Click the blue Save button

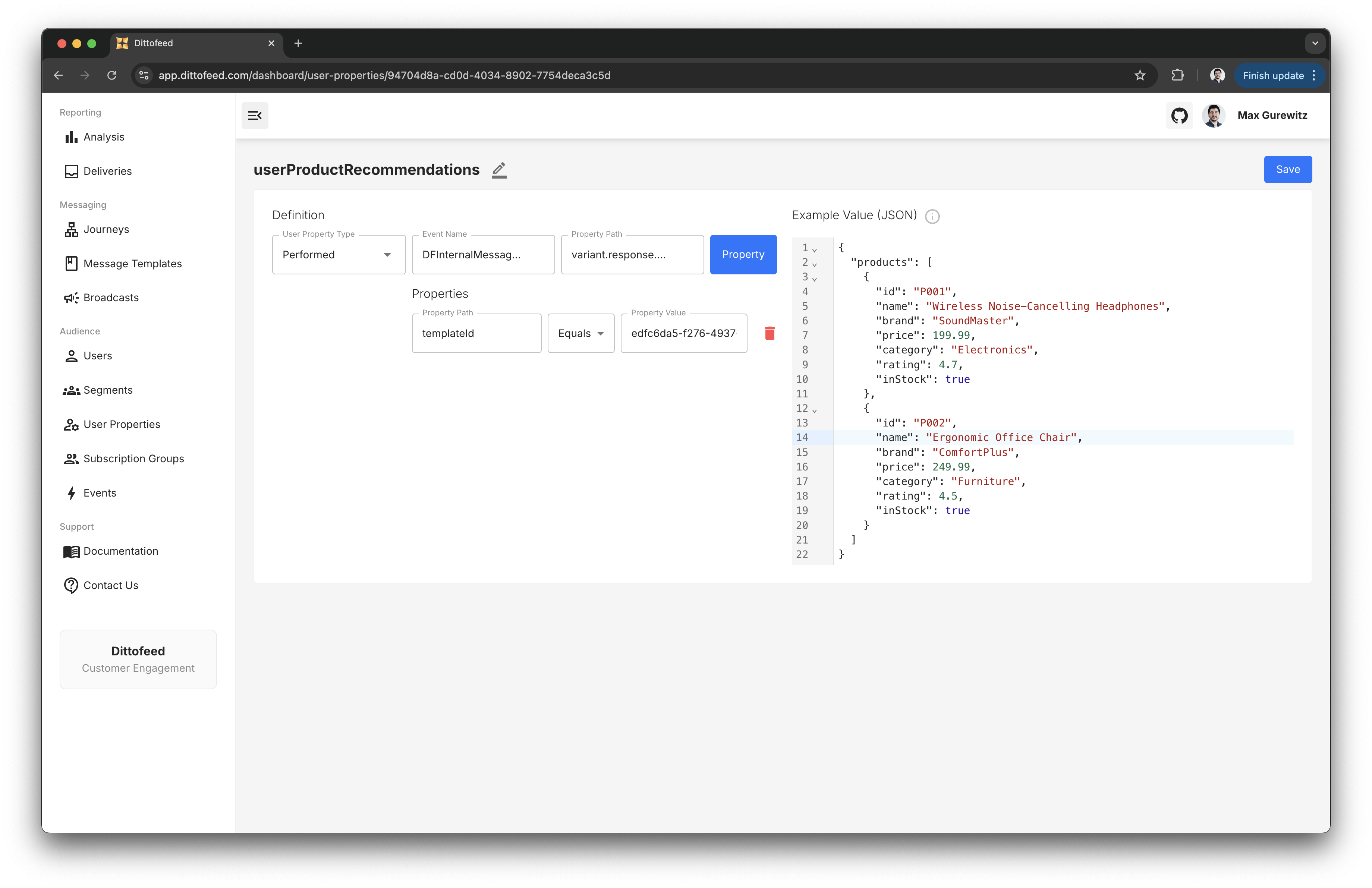tap(1287, 169)
